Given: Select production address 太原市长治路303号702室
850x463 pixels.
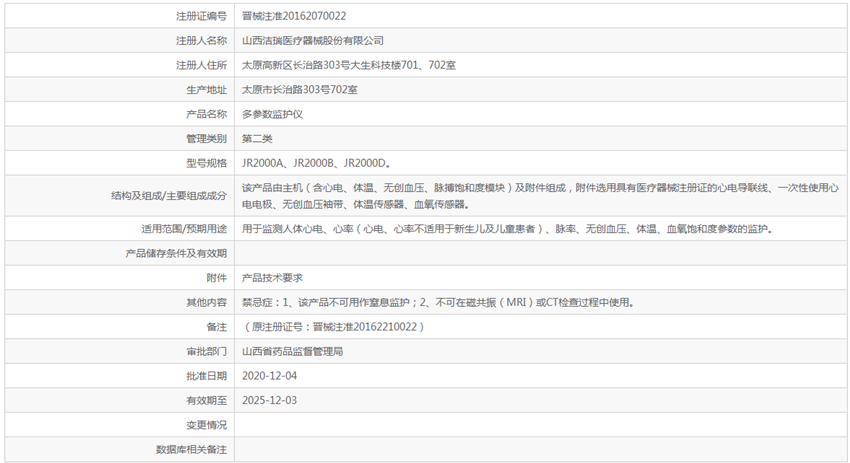Looking at the screenshot, I should coord(300,89).
